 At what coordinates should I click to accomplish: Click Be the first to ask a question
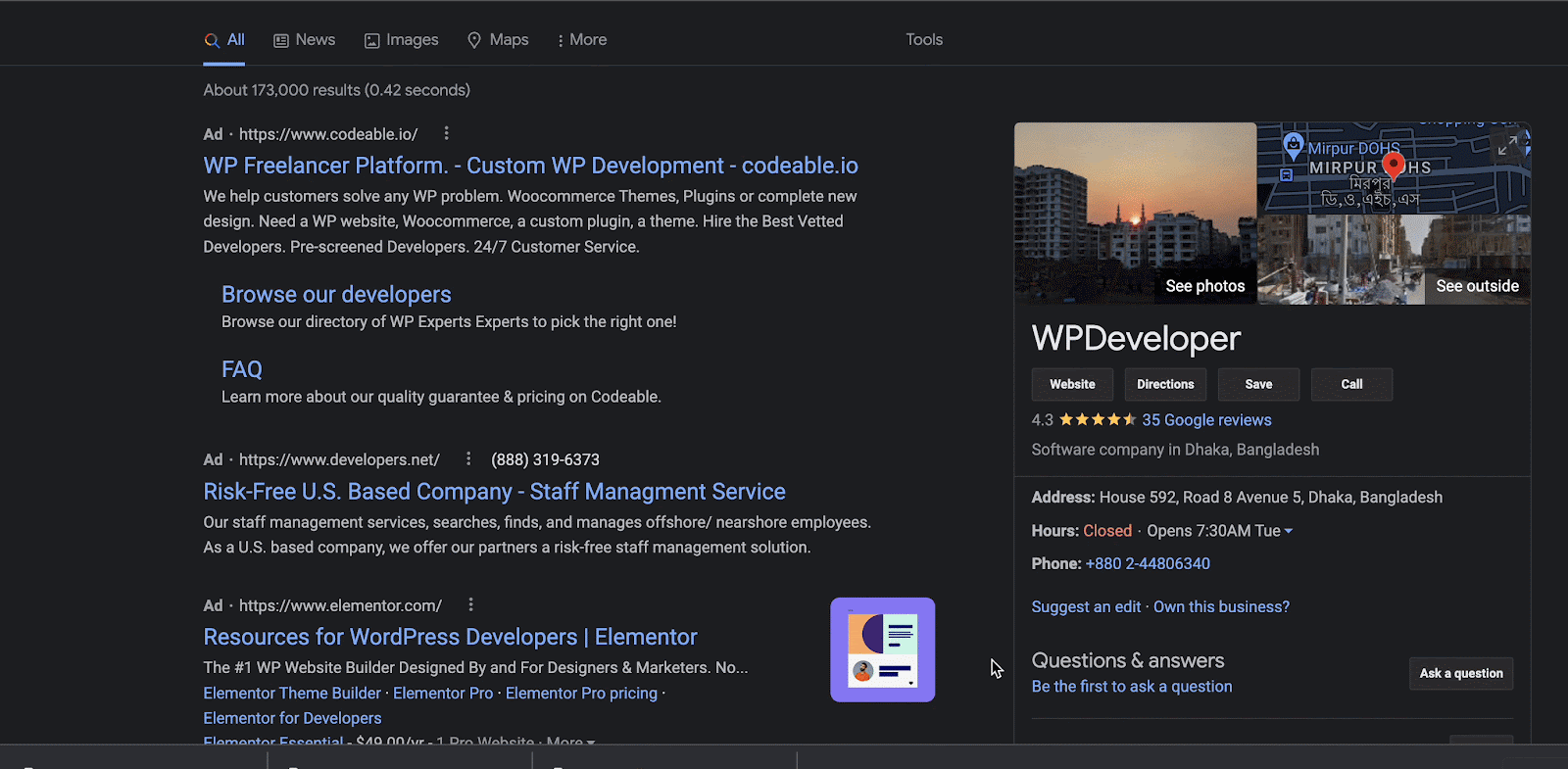(1132, 687)
